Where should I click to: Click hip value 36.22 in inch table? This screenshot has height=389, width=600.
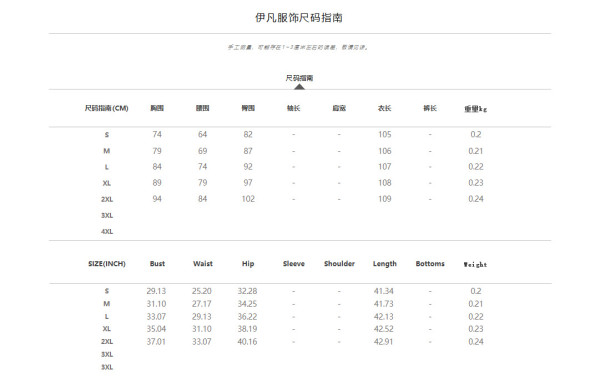click(247, 317)
